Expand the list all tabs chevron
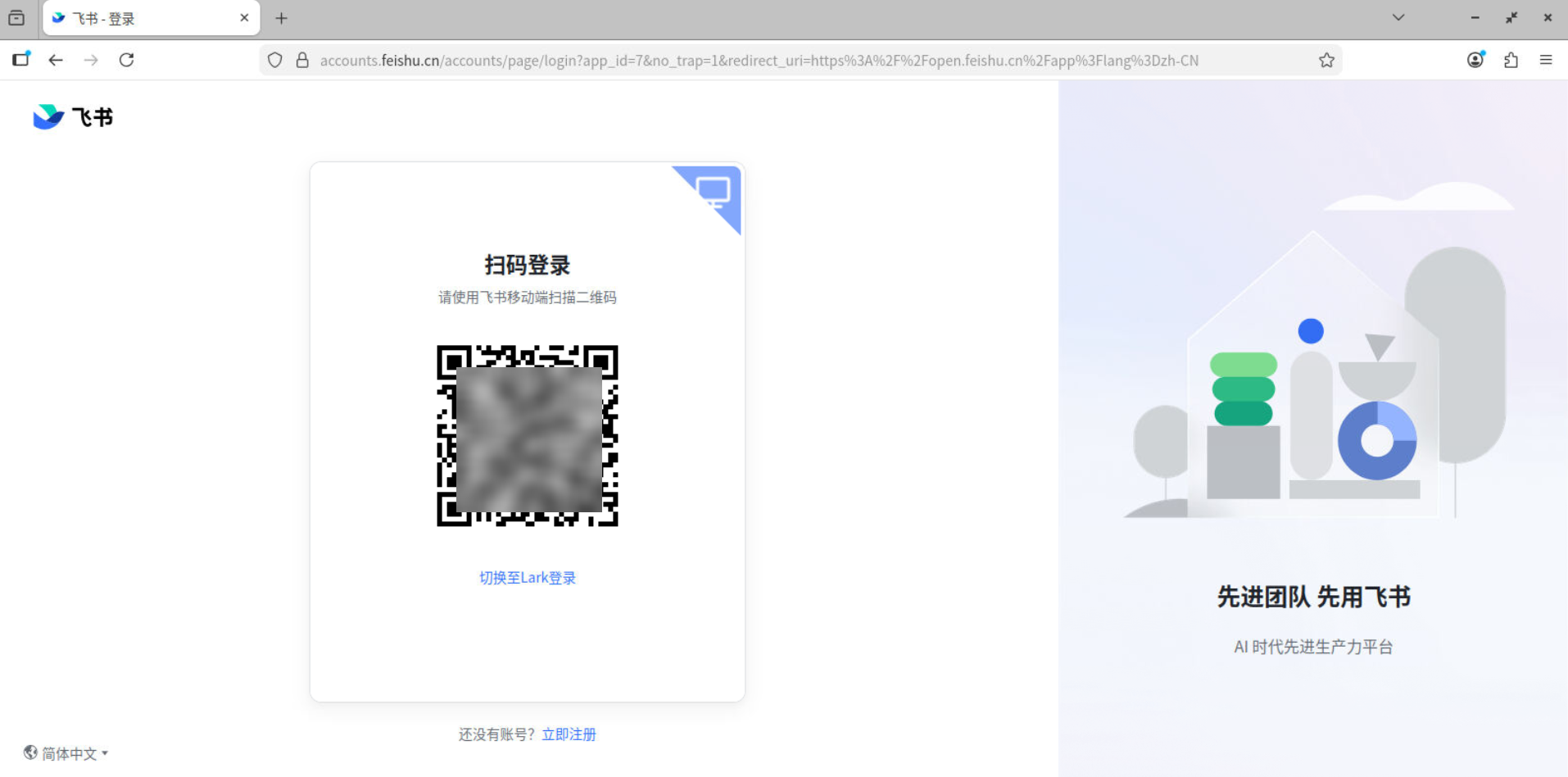Viewport: 1568px width, 777px height. pyautogui.click(x=1398, y=17)
